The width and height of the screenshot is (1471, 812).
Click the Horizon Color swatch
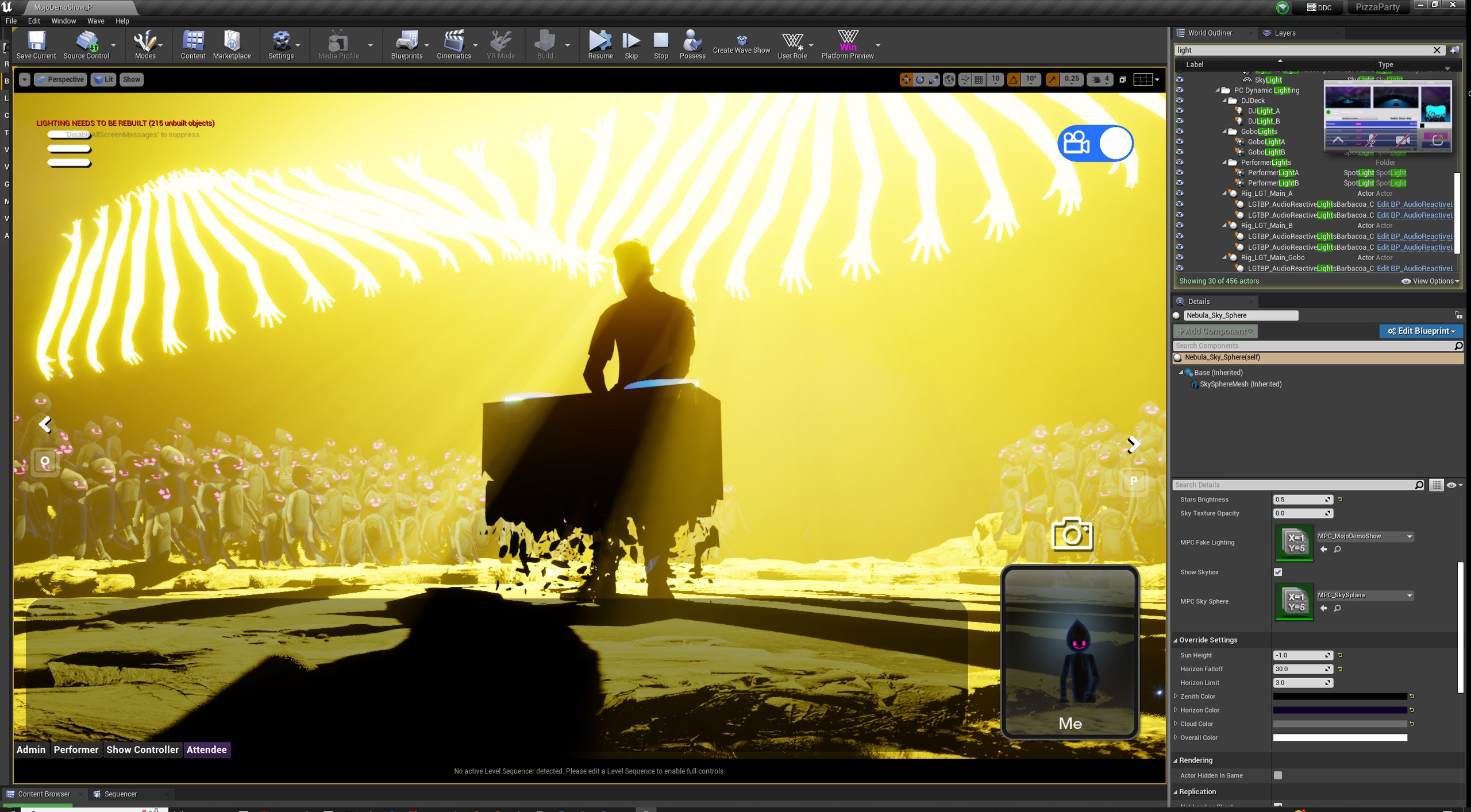[1340, 710]
